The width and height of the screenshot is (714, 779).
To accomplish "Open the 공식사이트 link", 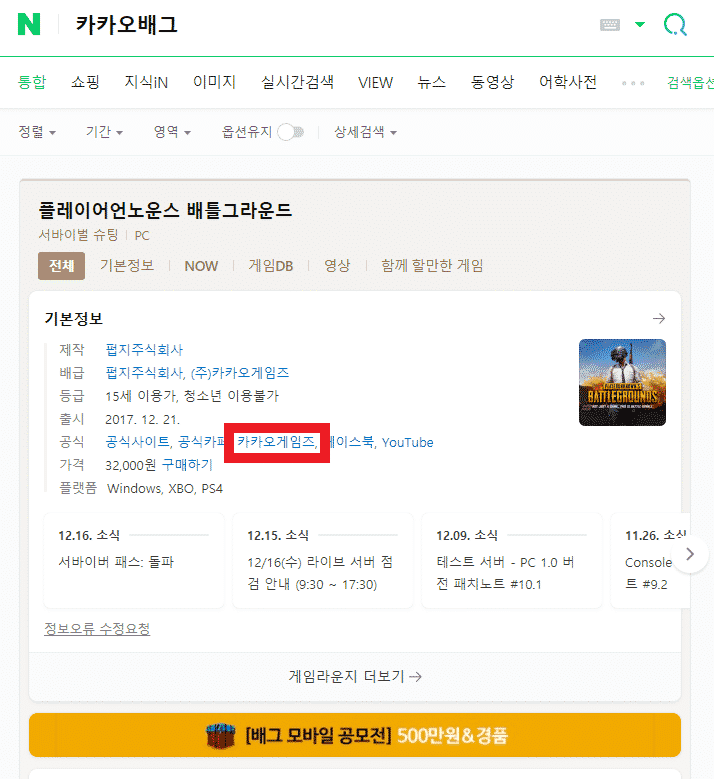I will coord(138,442).
